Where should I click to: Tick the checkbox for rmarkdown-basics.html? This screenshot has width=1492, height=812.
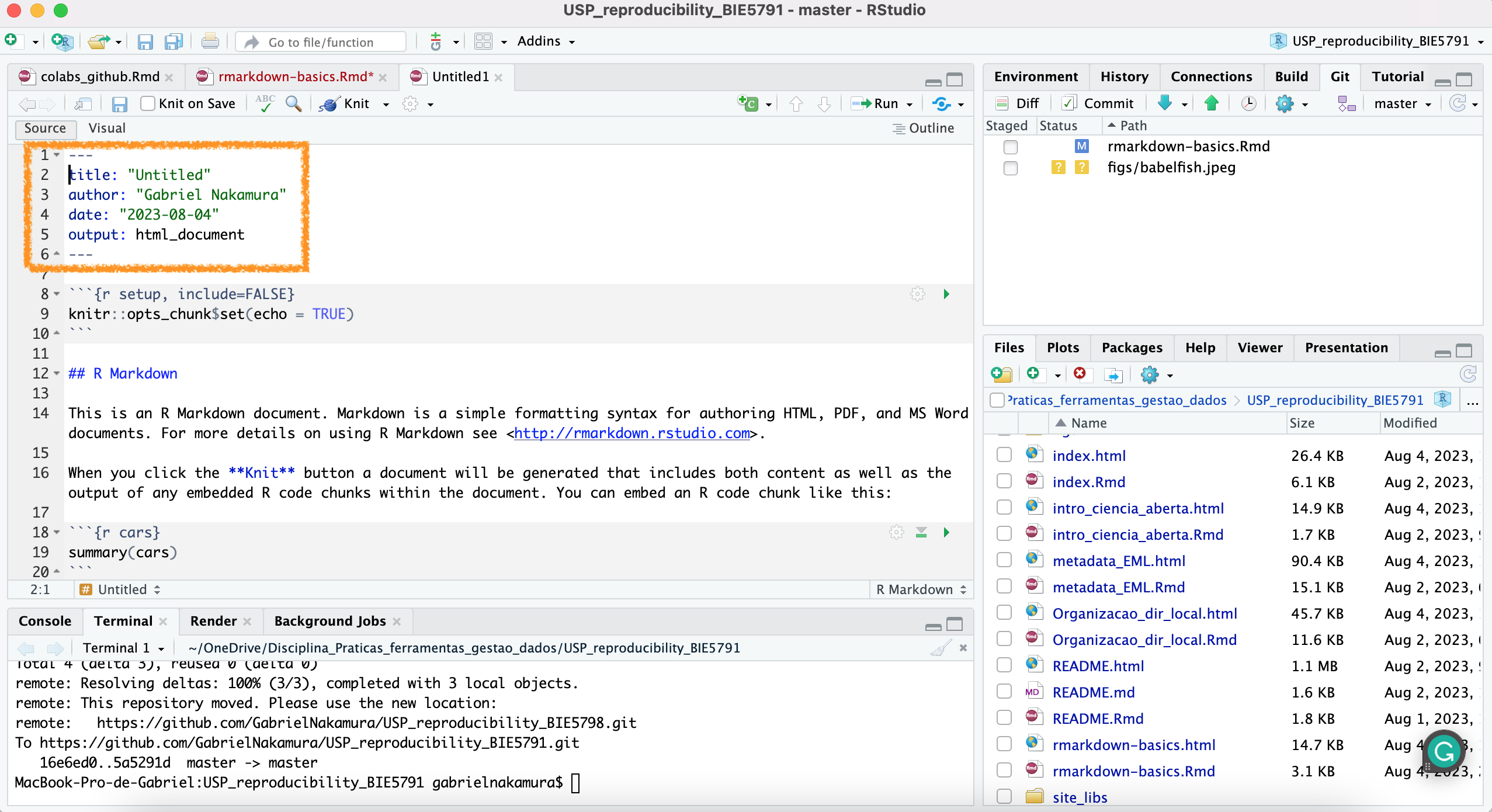[1004, 744]
